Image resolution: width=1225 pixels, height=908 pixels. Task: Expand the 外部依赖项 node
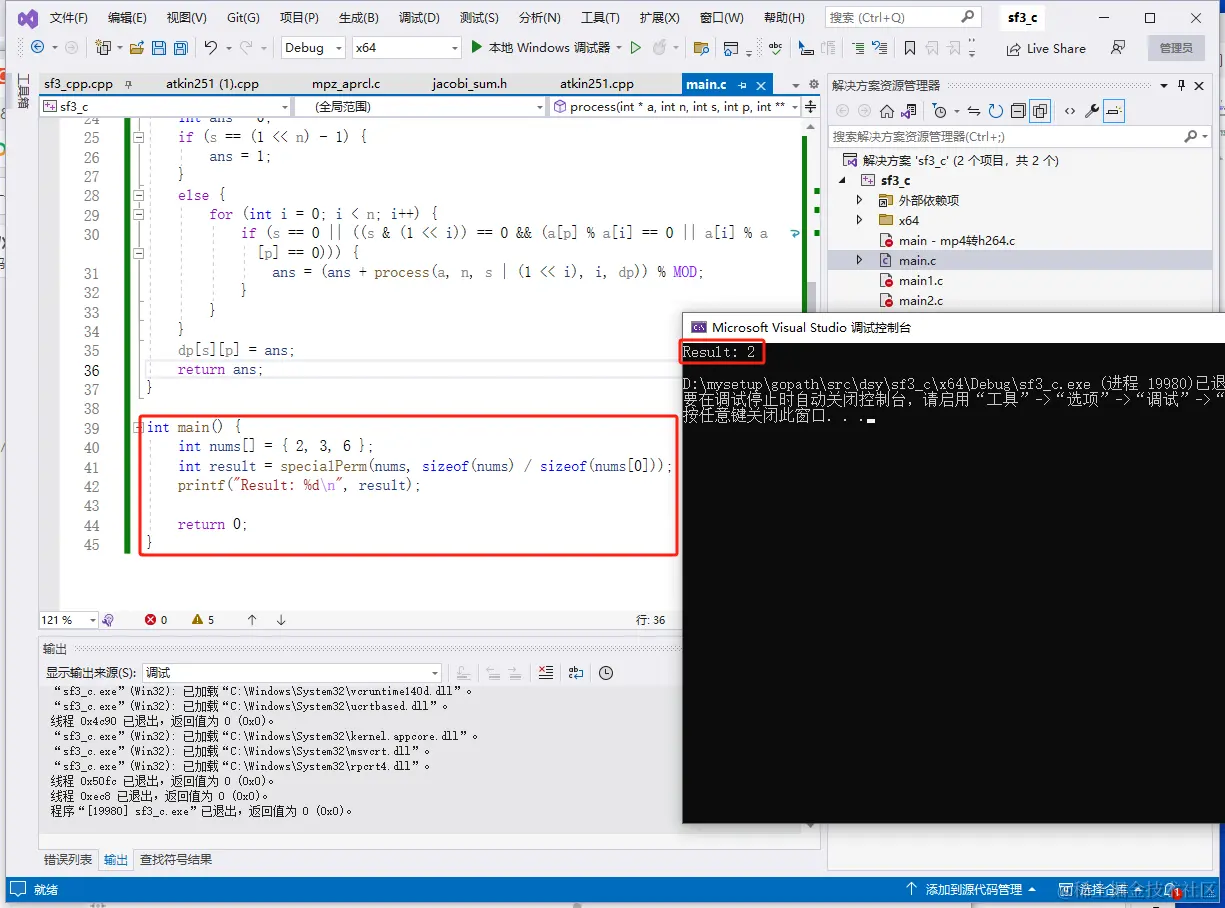pos(859,200)
